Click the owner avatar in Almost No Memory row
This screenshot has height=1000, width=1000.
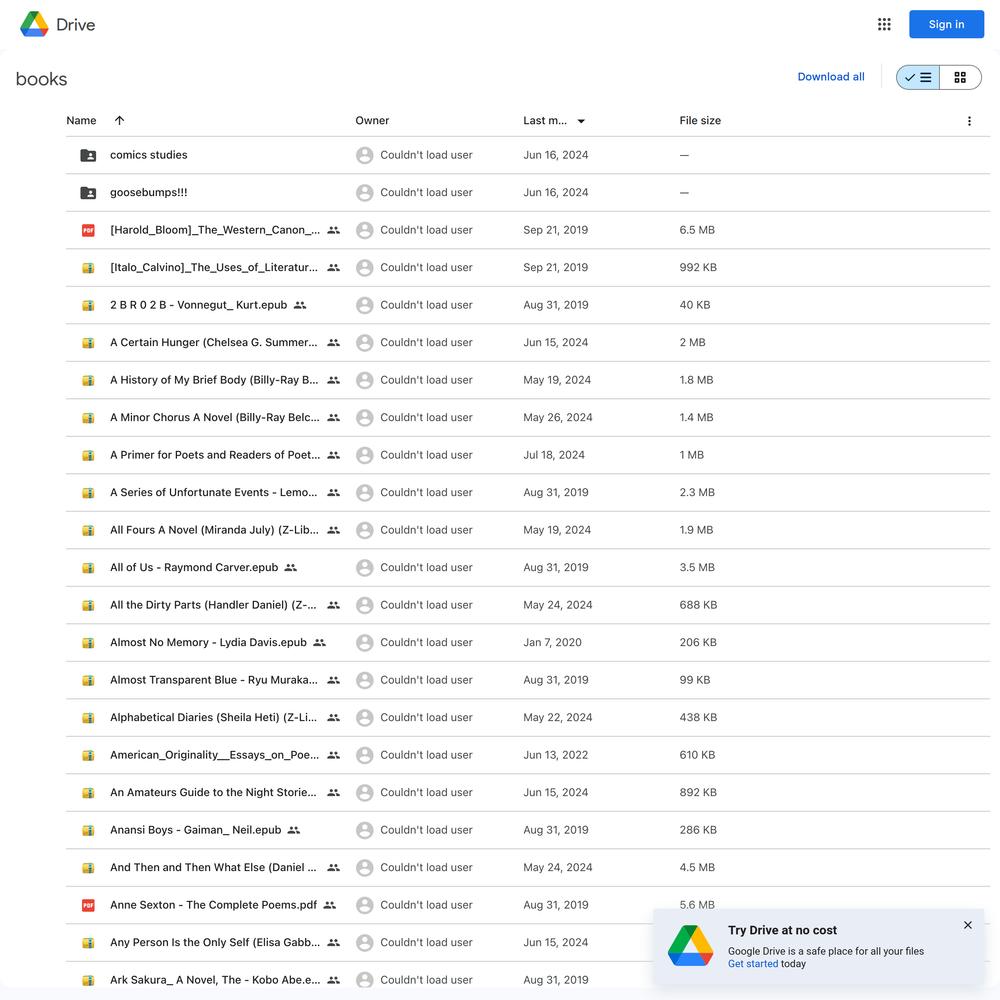(365, 642)
